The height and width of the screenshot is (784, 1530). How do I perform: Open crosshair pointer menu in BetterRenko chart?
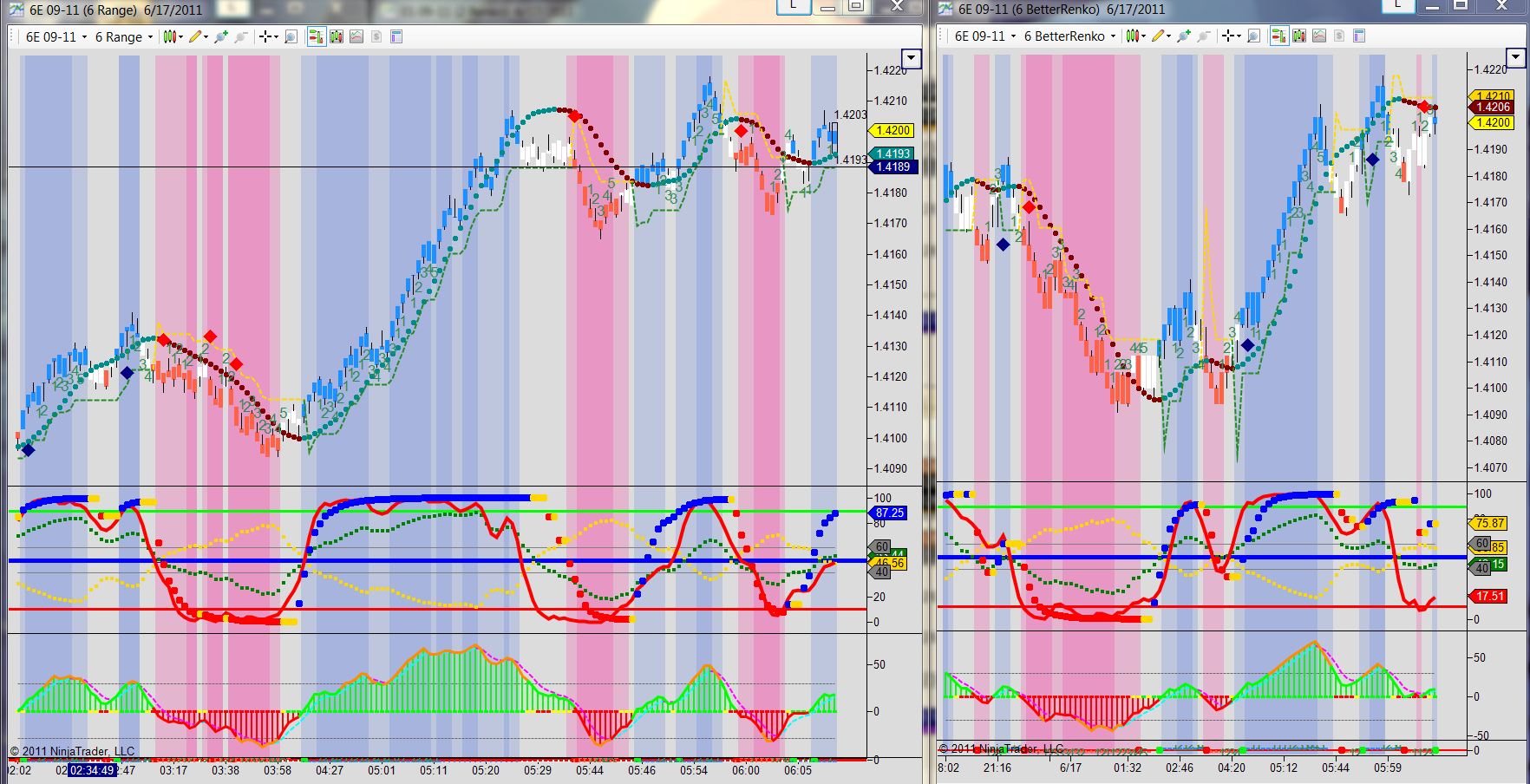click(x=1230, y=36)
